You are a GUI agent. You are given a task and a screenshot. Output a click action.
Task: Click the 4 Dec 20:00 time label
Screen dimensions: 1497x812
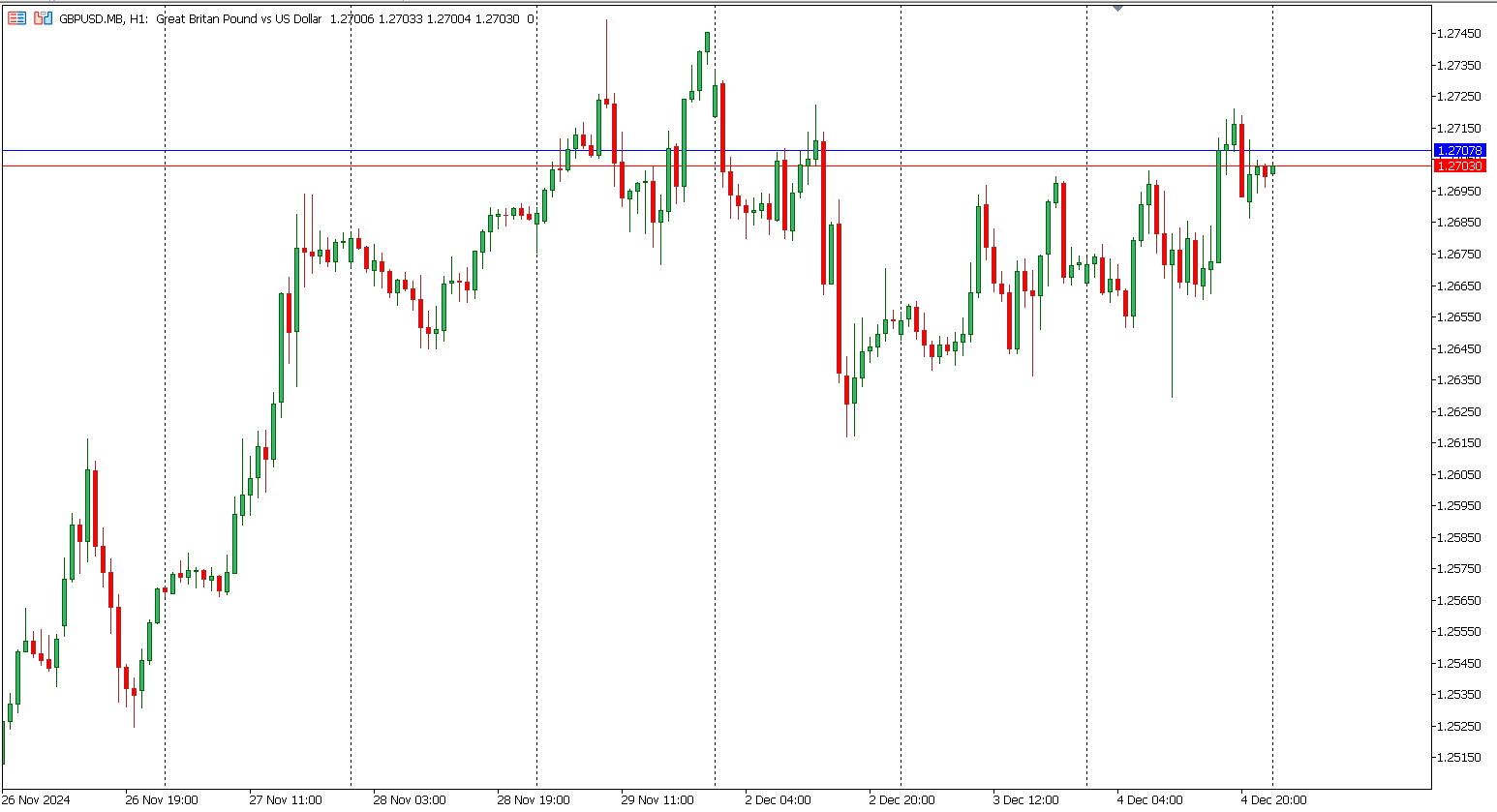tap(1273, 799)
